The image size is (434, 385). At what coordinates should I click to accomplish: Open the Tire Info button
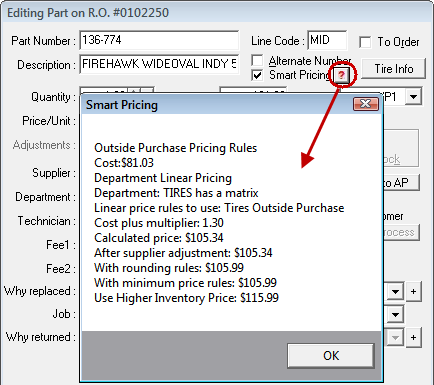(393, 69)
